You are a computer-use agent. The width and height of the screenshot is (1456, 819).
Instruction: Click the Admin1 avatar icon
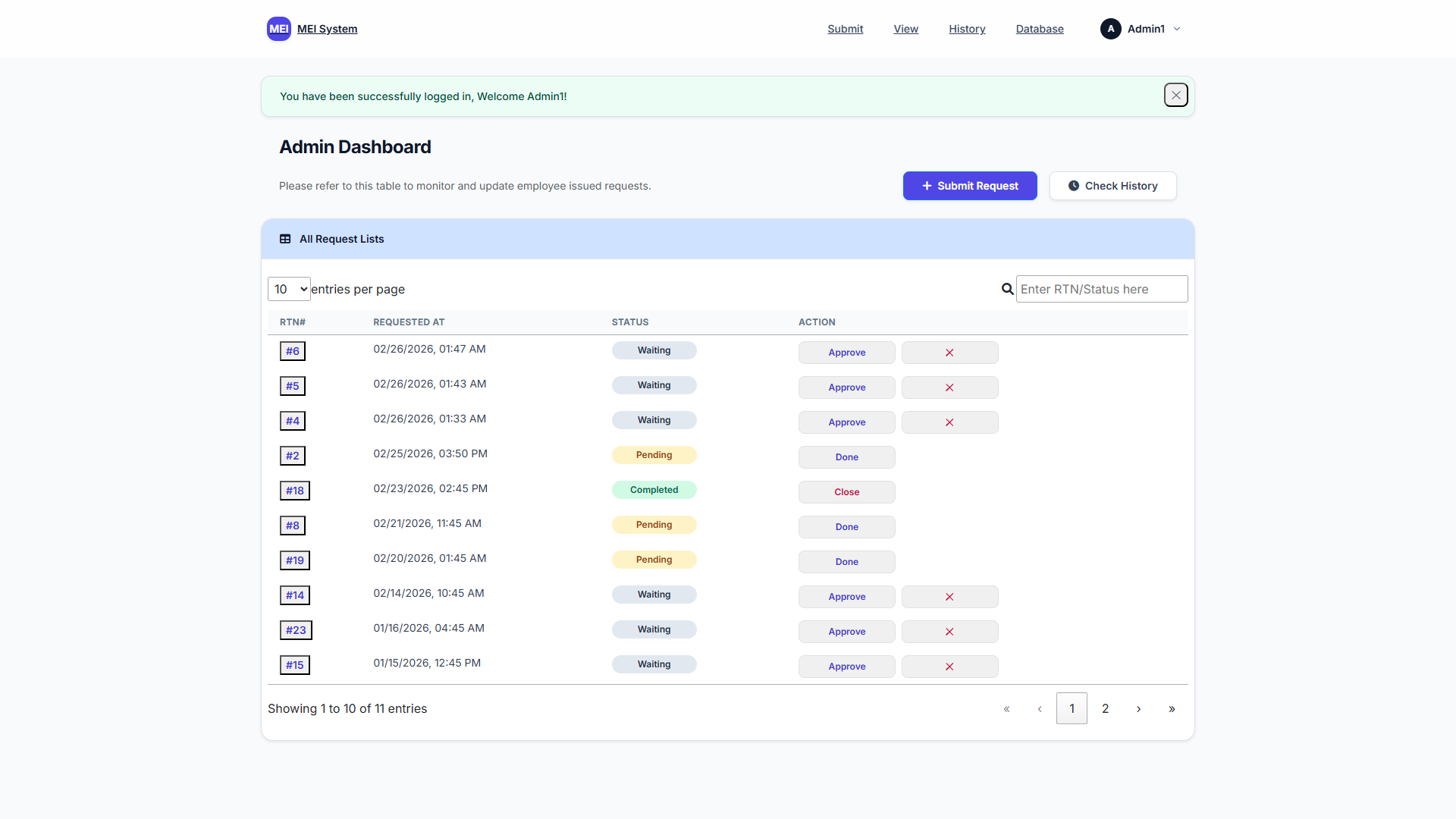point(1110,29)
